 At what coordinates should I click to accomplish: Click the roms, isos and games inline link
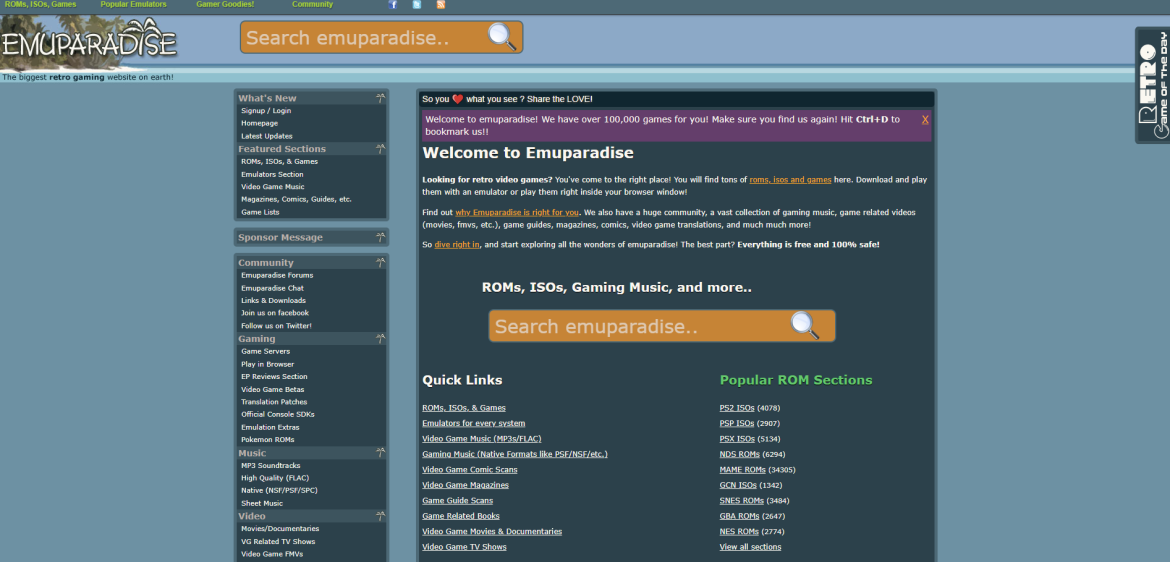[790, 180]
